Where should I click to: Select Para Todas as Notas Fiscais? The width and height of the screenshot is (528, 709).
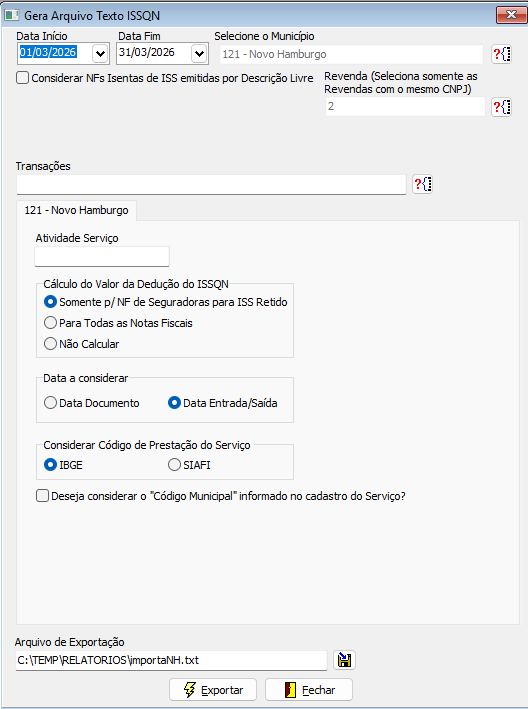click(x=50, y=323)
